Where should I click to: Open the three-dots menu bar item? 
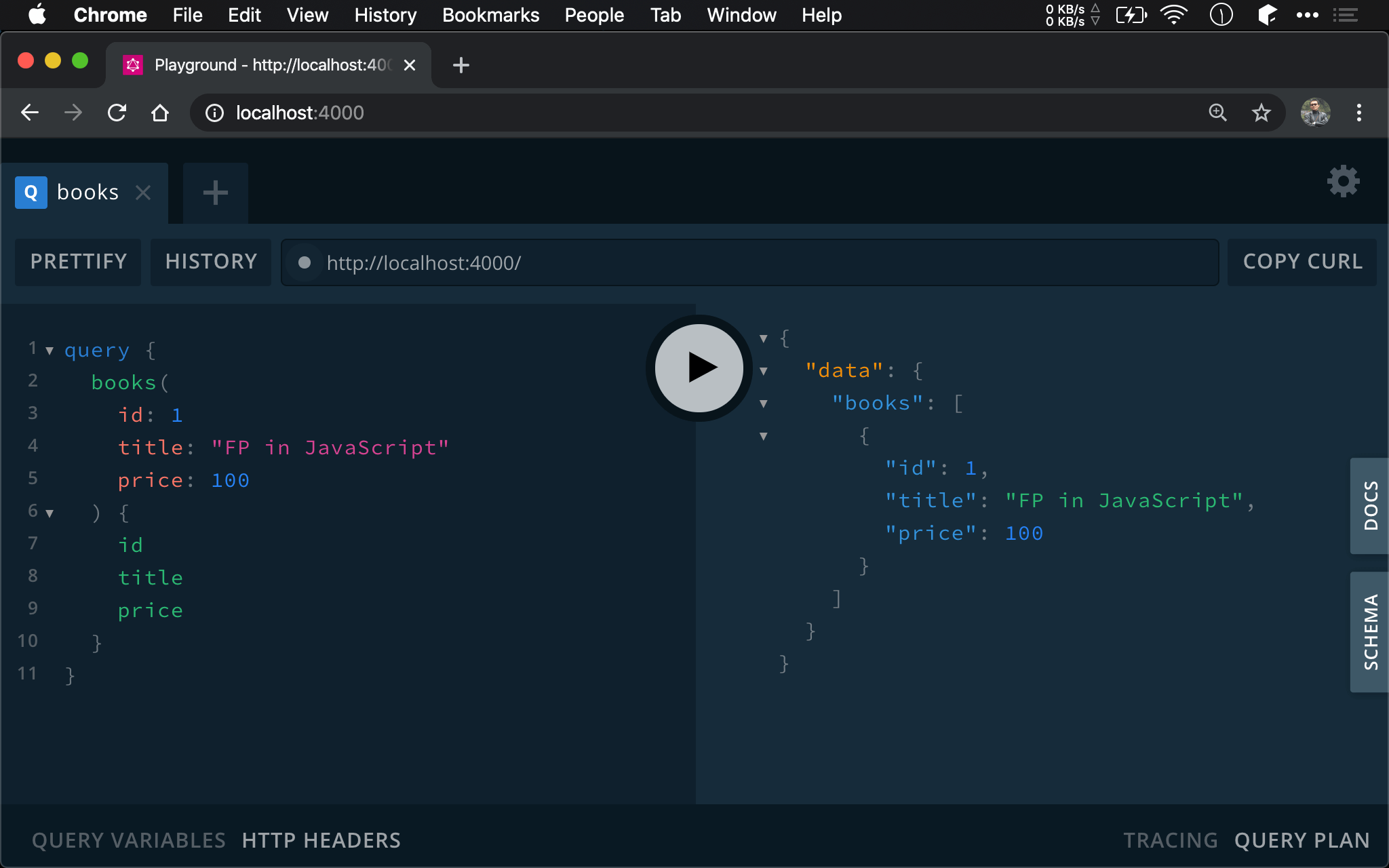click(1308, 15)
